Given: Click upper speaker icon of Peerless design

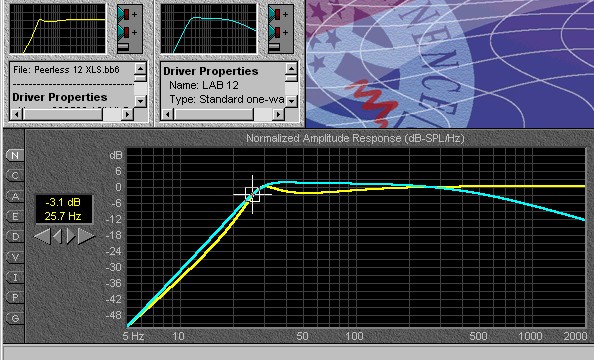Looking at the screenshot, I should tap(124, 14).
